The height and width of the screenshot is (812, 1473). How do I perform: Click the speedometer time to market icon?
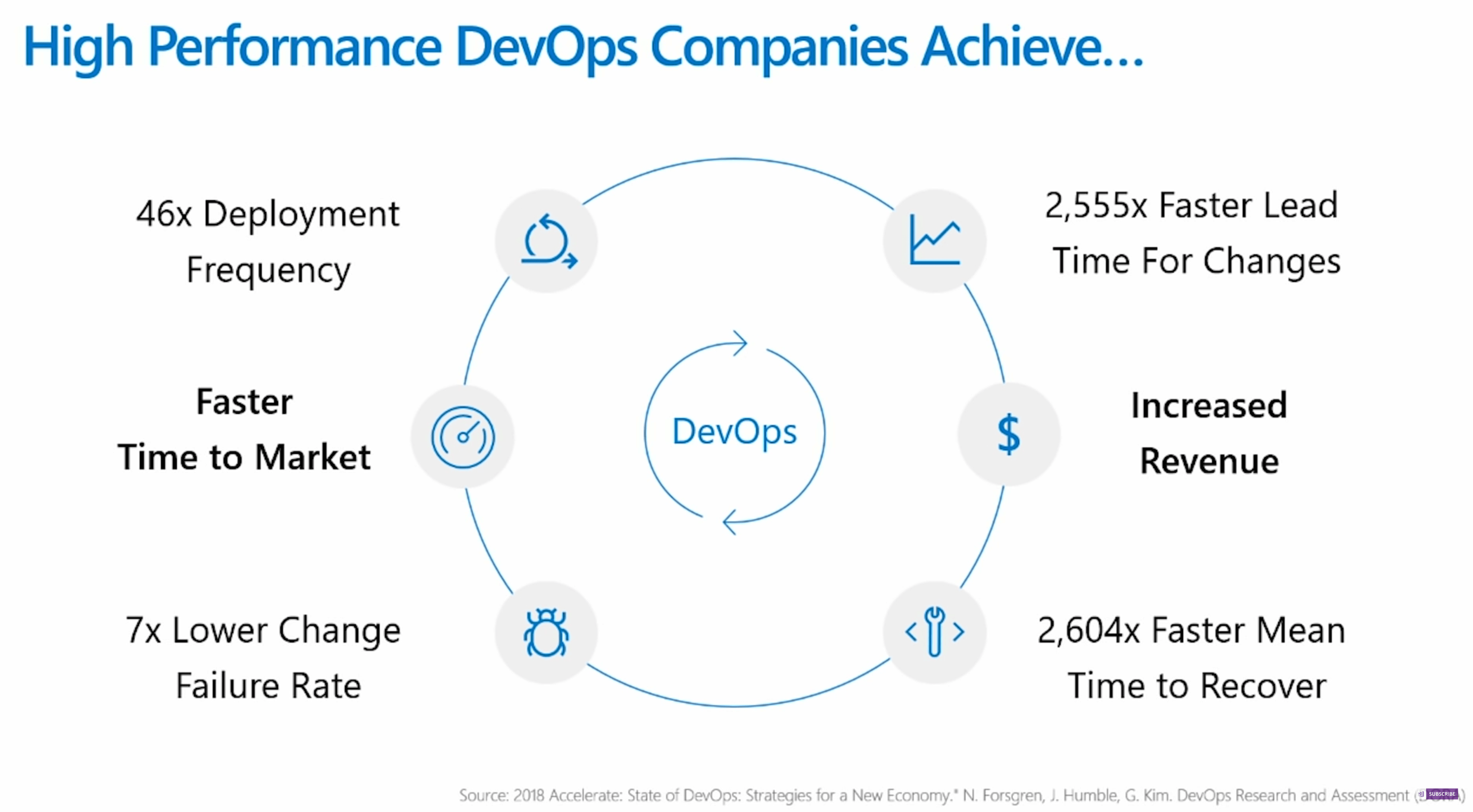tap(463, 437)
